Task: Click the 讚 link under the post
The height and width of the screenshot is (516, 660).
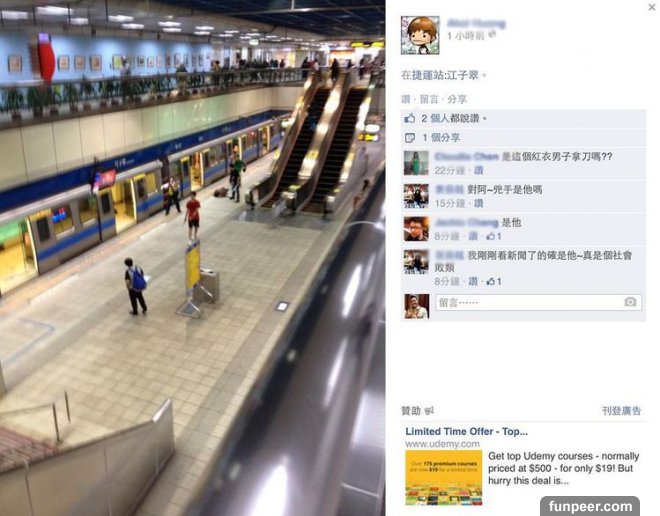Action: point(405,99)
